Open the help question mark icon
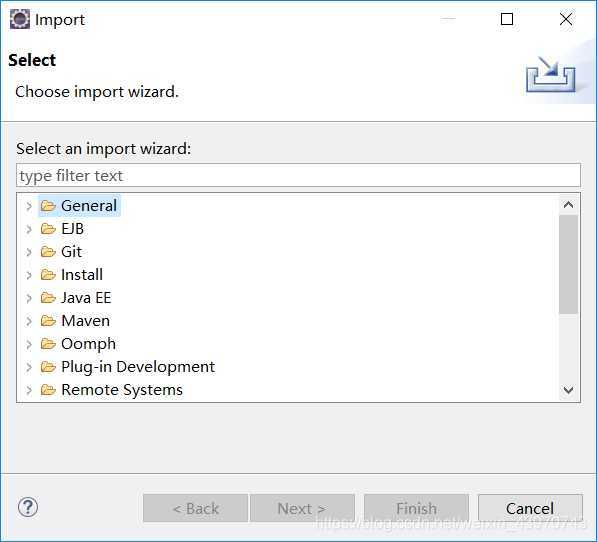This screenshot has width=597, height=542. pos(28,507)
